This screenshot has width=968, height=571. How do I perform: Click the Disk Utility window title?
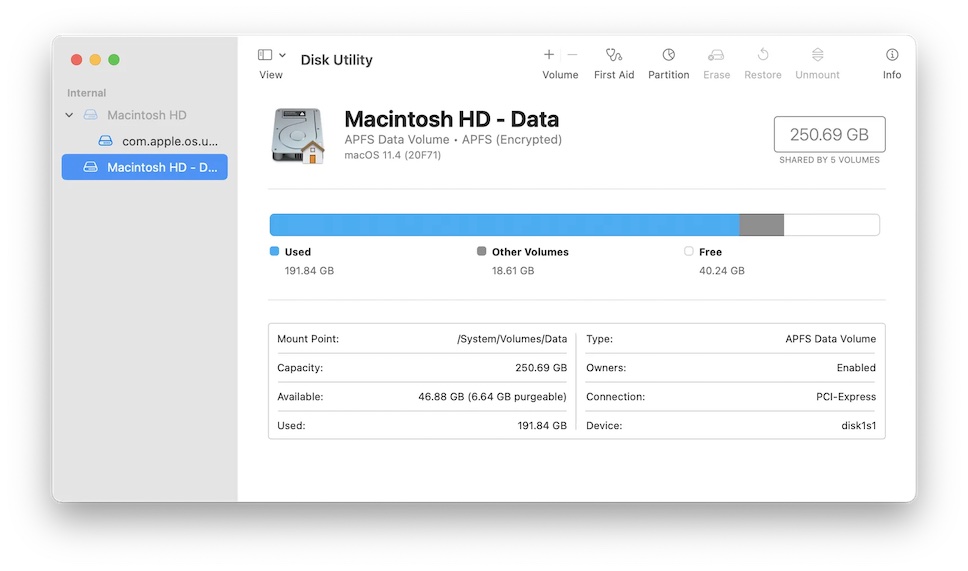pyautogui.click(x=336, y=60)
